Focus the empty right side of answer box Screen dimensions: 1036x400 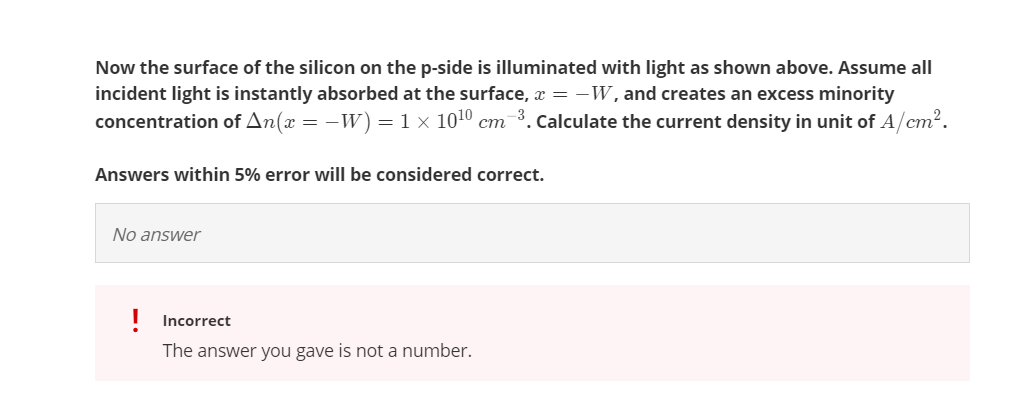pyautogui.click(x=727, y=233)
